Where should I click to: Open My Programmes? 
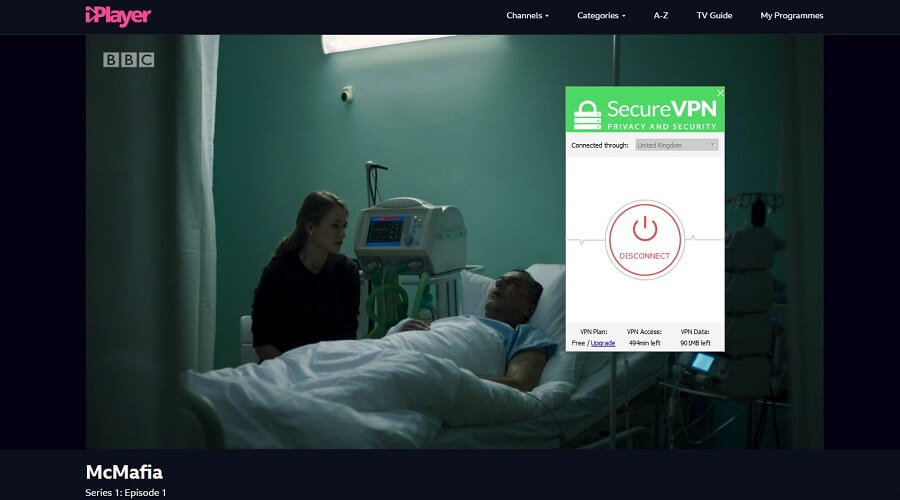pos(792,15)
